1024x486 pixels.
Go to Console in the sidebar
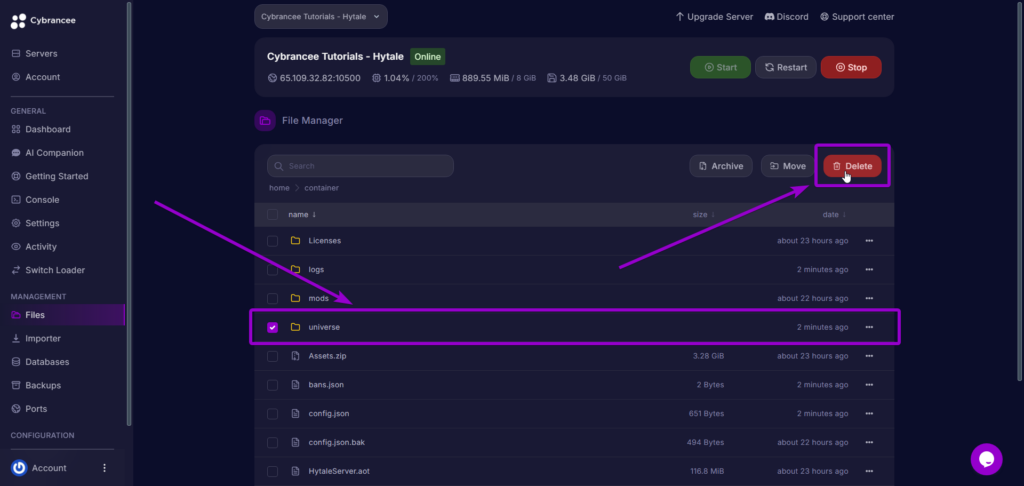42,200
